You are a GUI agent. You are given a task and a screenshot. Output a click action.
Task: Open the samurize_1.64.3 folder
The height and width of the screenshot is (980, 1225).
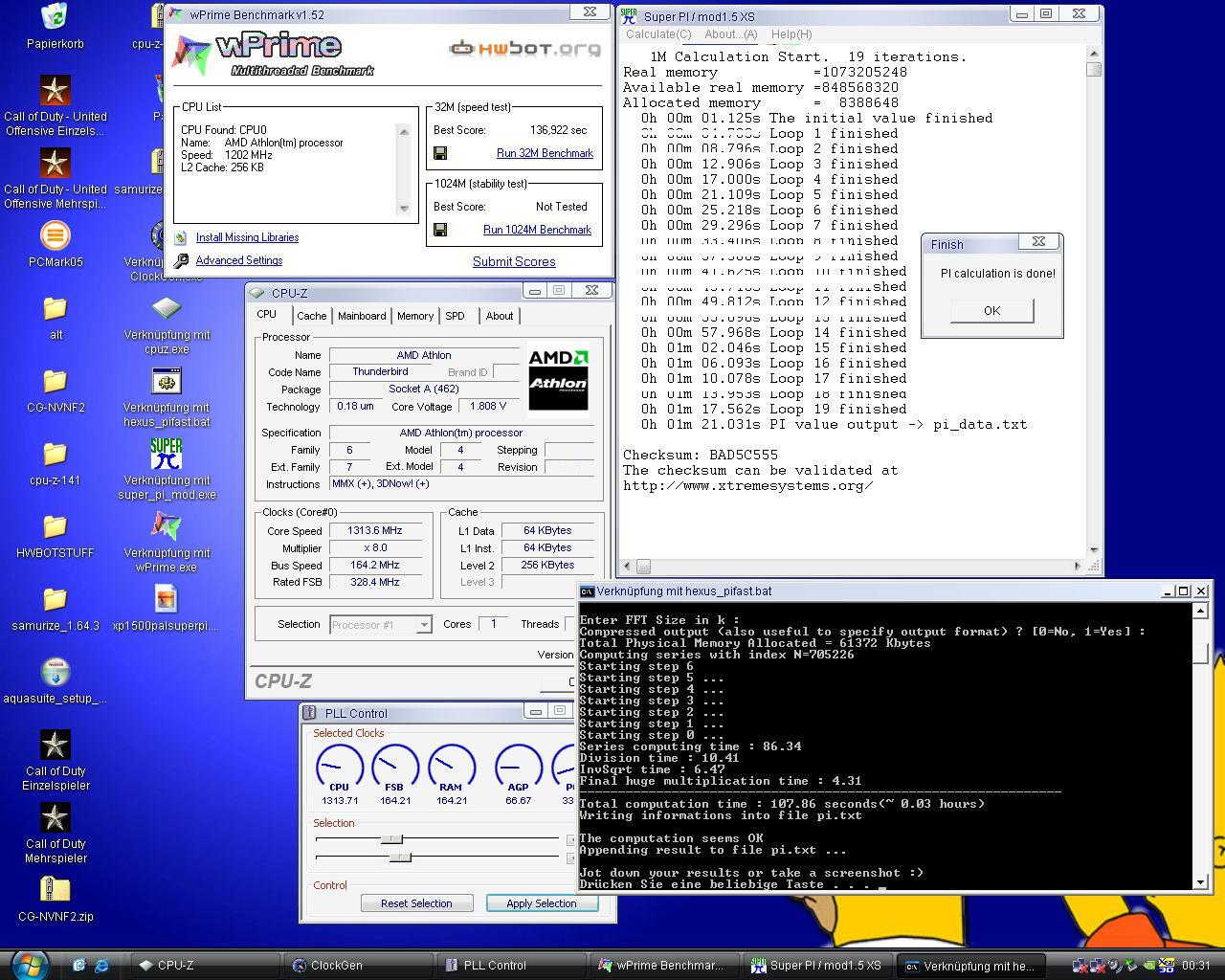pos(55,599)
